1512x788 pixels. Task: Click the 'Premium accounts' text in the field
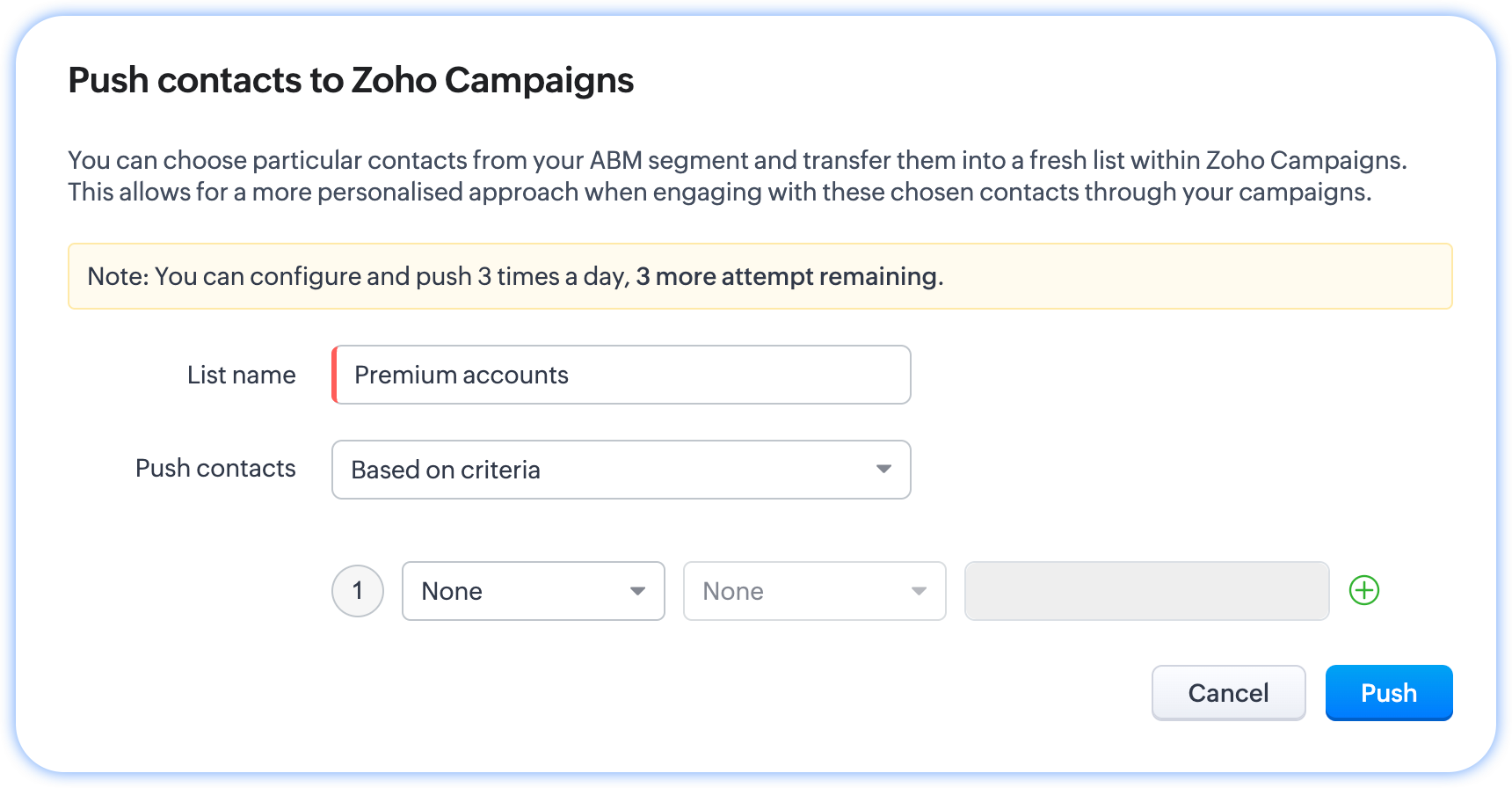pyautogui.click(x=462, y=375)
